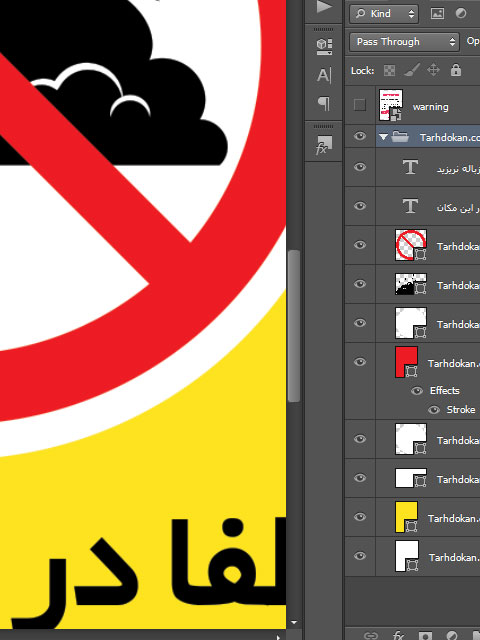Show the hidden warning layer

tap(360, 105)
